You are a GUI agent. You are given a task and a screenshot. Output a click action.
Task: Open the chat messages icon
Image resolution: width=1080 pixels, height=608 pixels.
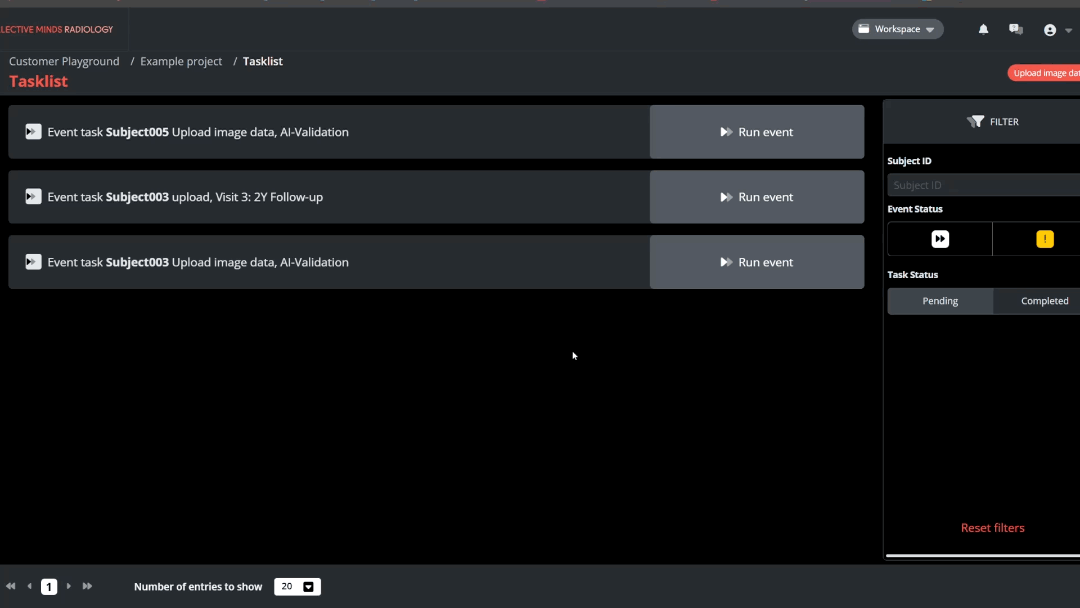pyautogui.click(x=1016, y=30)
